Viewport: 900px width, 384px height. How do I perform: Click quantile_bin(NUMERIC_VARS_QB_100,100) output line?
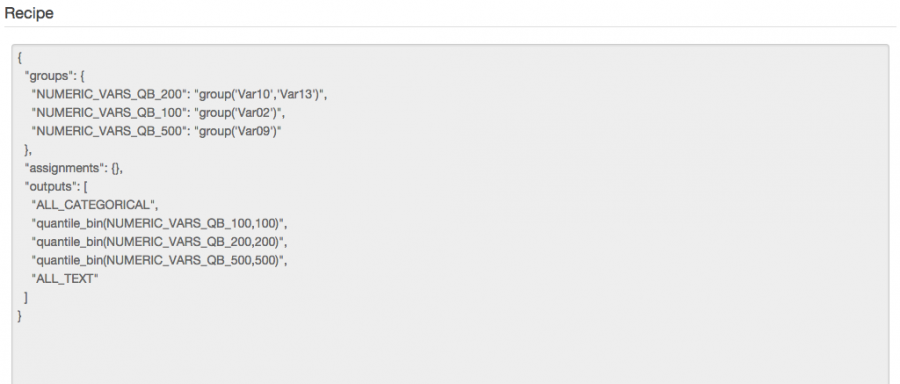click(159, 223)
